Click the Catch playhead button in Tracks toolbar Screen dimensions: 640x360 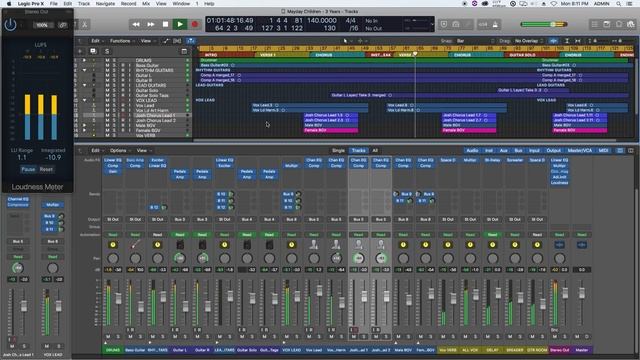[x=191, y=41]
